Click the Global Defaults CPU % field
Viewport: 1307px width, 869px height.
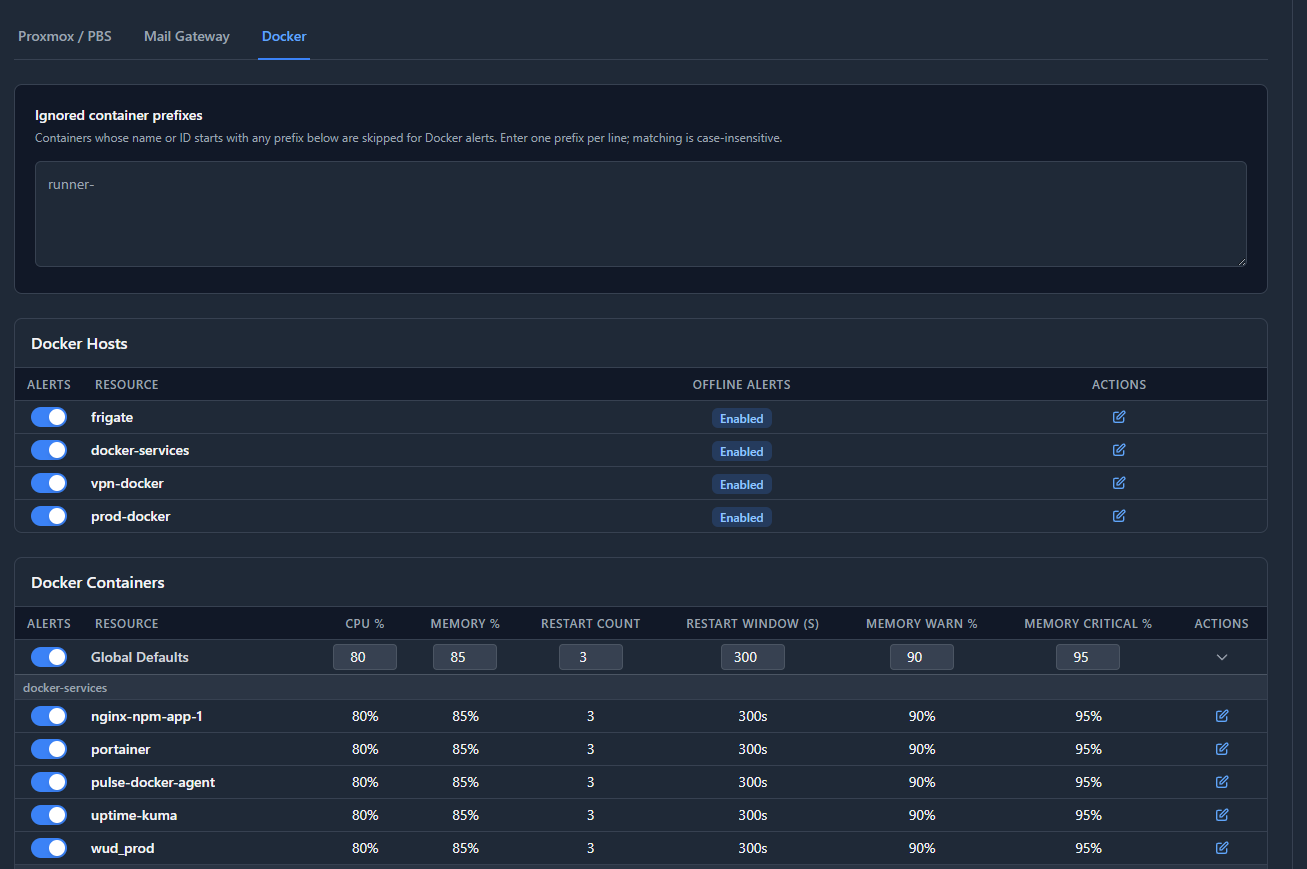(365, 657)
